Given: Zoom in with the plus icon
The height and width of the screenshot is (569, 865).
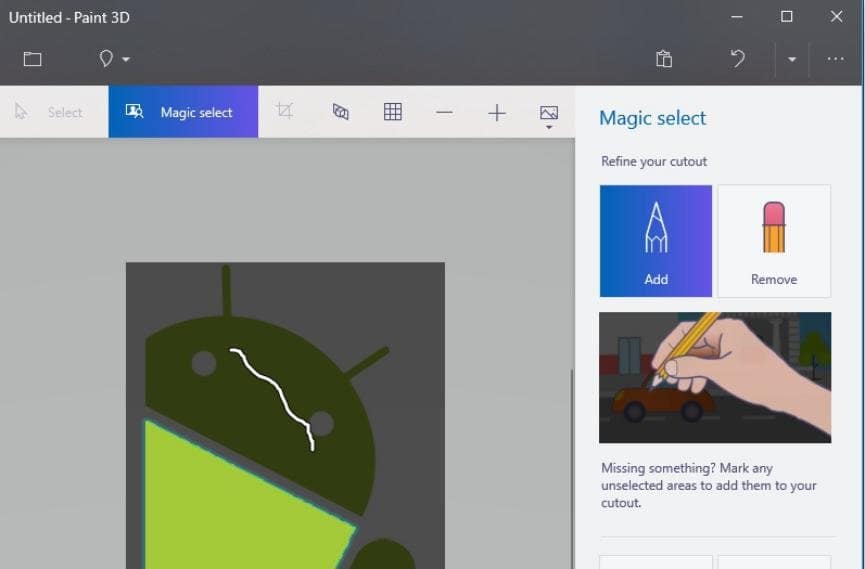Looking at the screenshot, I should [497, 113].
